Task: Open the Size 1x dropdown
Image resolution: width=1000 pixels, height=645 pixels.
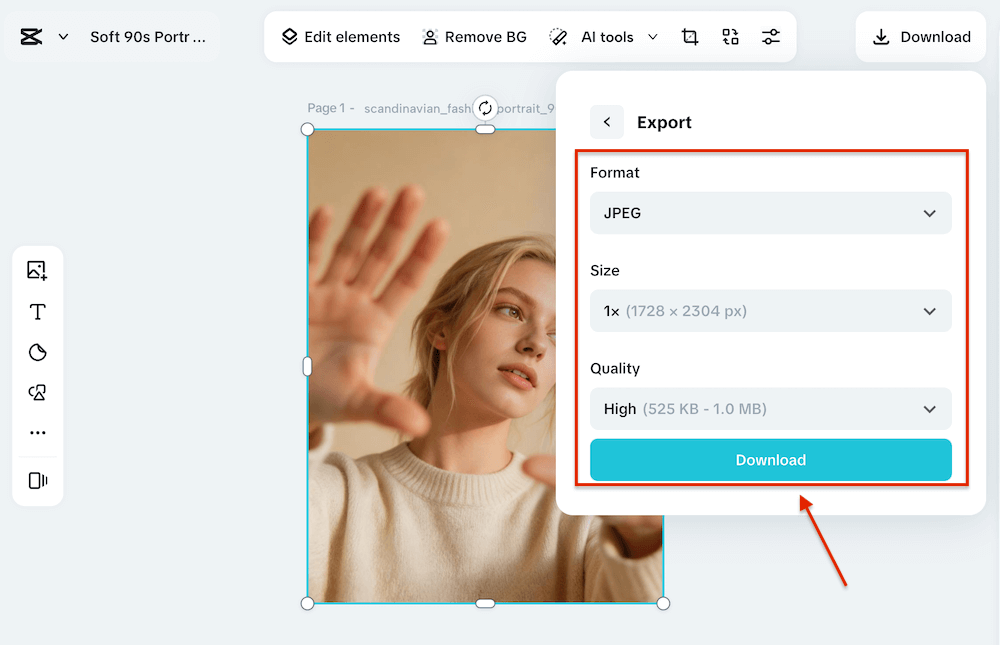Action: click(x=770, y=311)
